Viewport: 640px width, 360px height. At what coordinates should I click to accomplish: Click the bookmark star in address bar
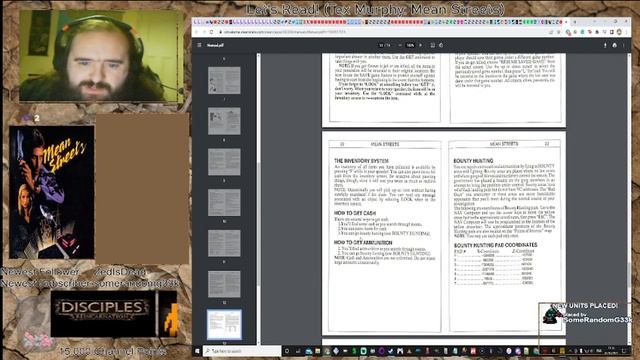tap(558, 32)
